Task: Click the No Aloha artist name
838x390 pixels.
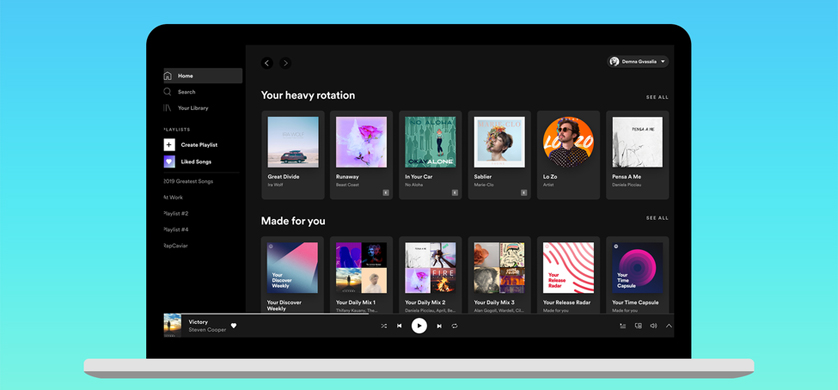Action: 414,185
